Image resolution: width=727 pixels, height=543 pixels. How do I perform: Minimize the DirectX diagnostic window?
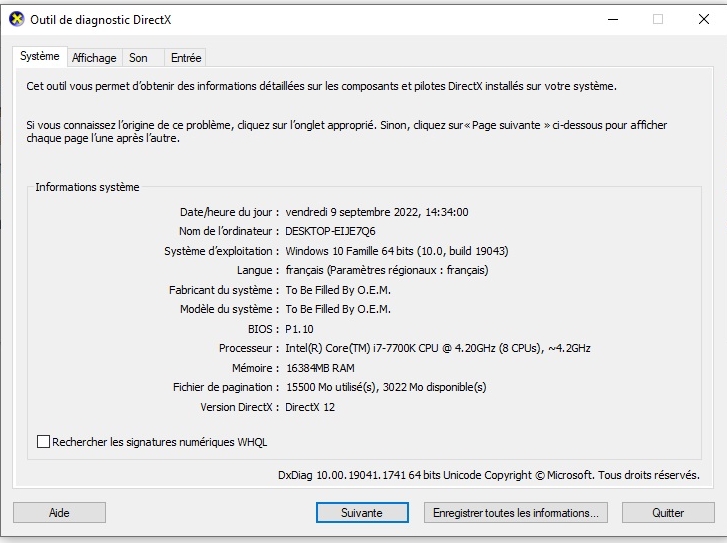tap(613, 19)
